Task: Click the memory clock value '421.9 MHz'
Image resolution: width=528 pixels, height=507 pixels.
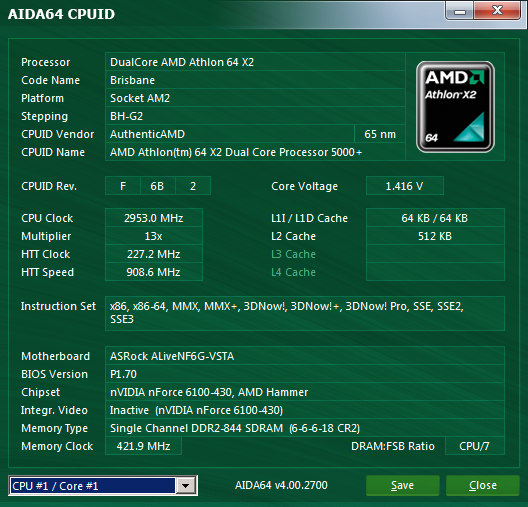Action: pos(143,446)
